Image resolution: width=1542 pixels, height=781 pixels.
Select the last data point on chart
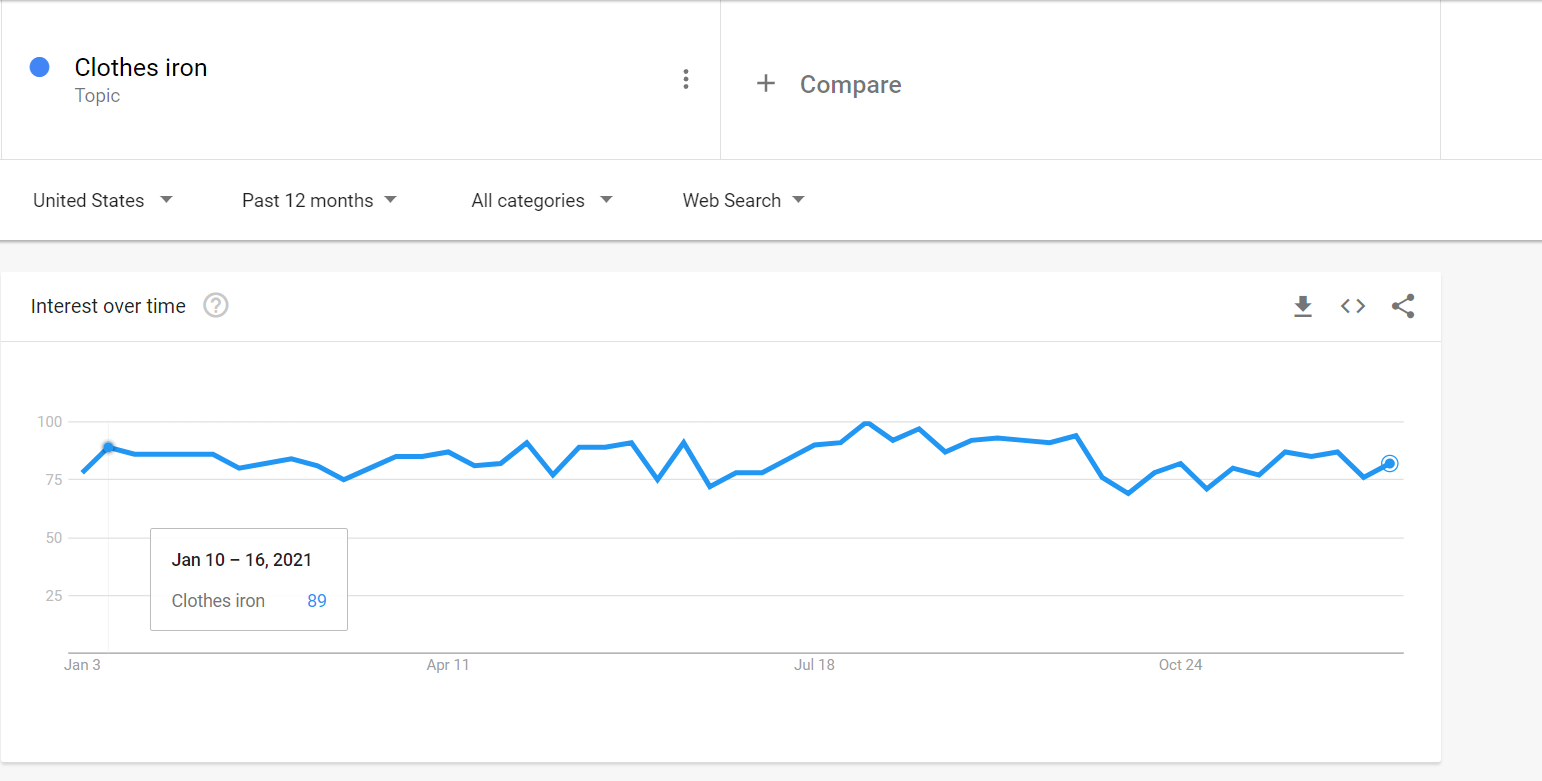(x=1389, y=463)
